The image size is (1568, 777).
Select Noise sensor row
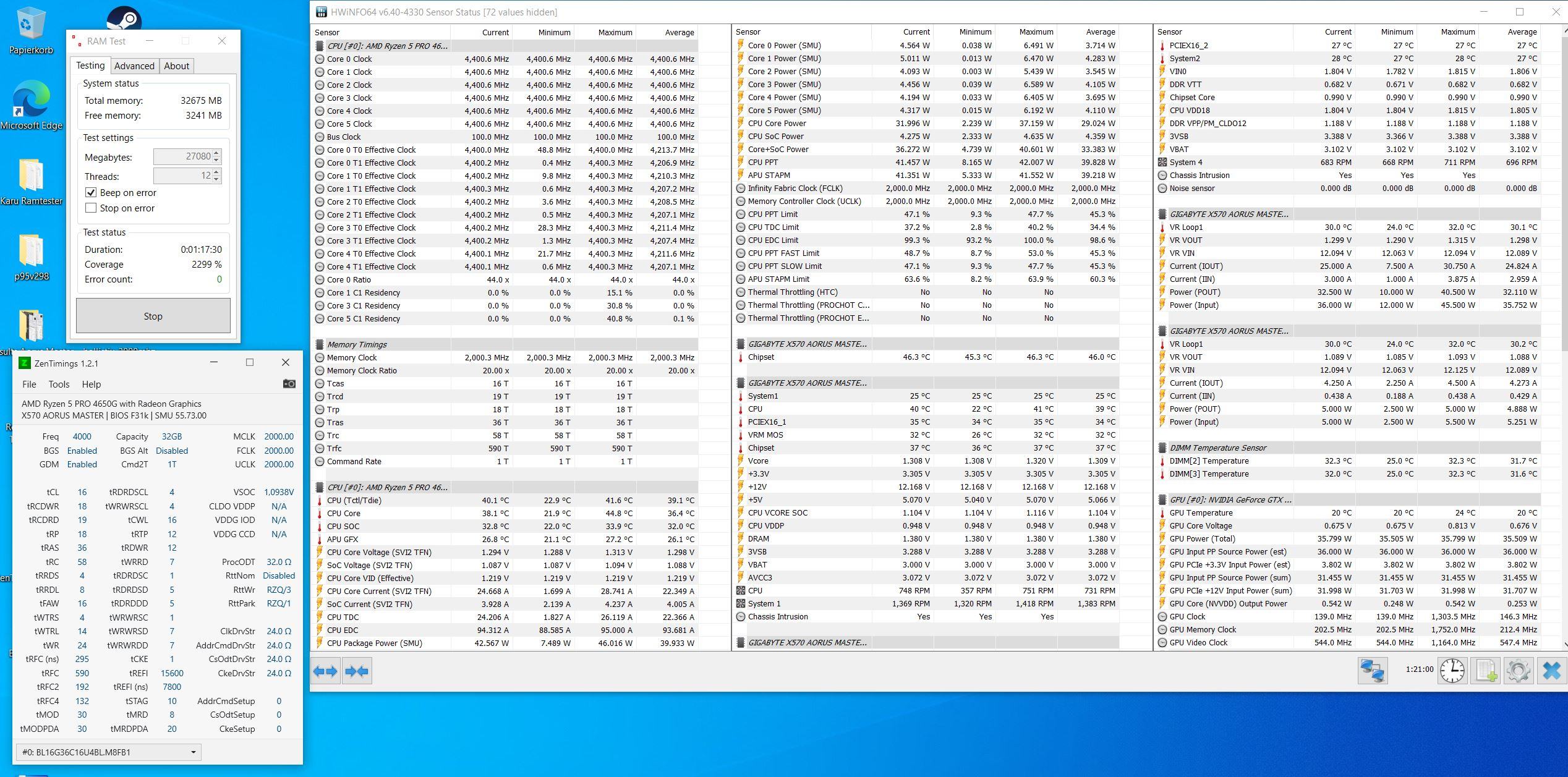1348,188
